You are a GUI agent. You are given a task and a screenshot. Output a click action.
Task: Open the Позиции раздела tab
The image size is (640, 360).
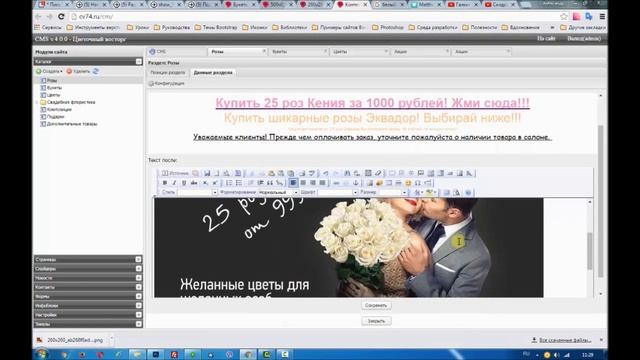[x=168, y=73]
